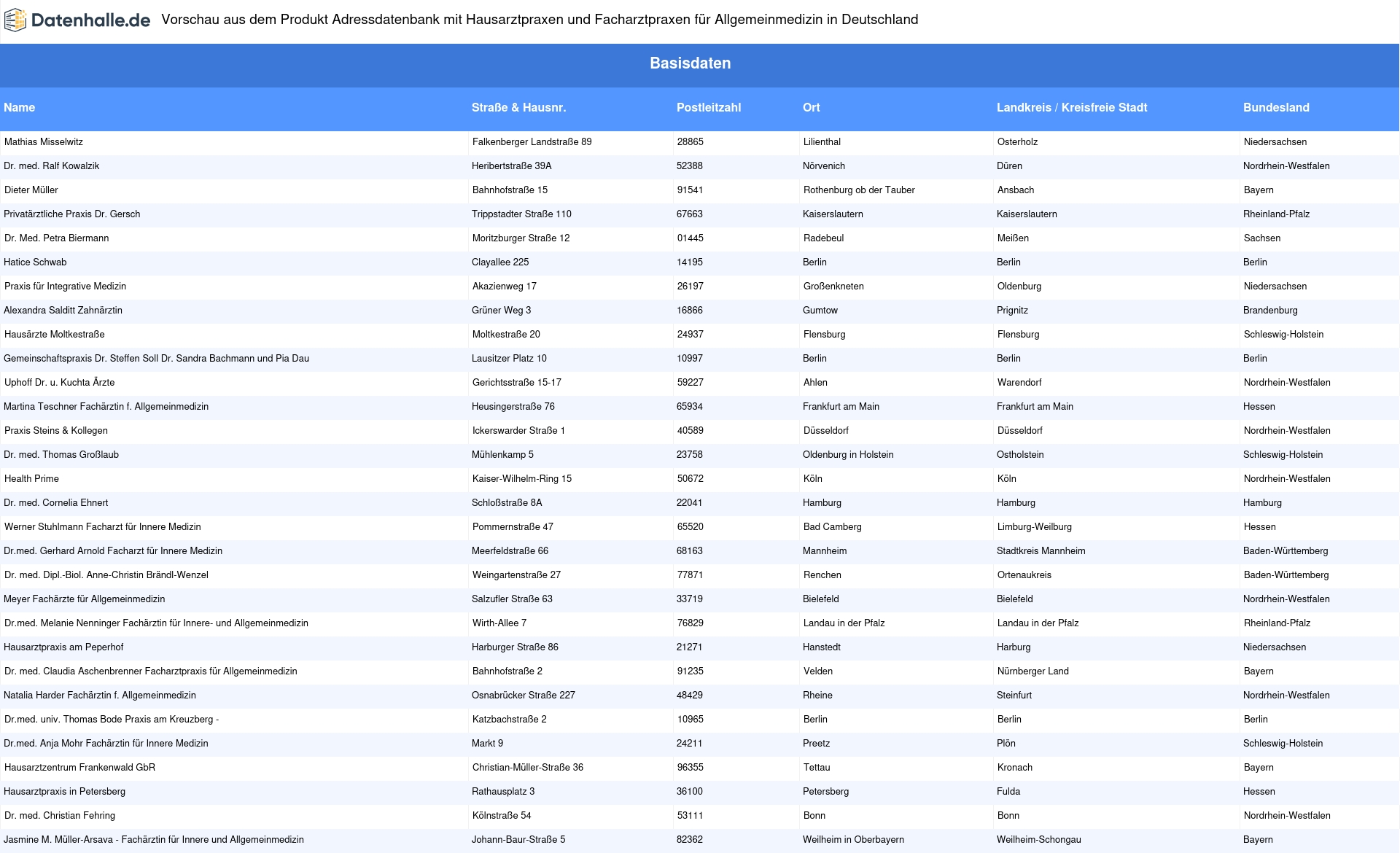The height and width of the screenshot is (853, 1400).
Task: Click district Stadtkreis Mannheim
Action: point(1041,550)
